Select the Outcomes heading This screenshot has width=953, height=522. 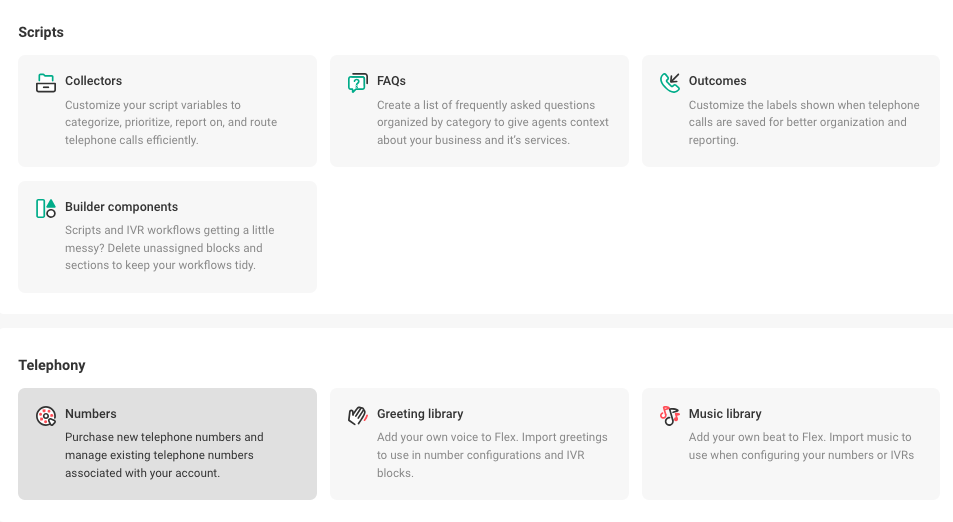tap(717, 81)
